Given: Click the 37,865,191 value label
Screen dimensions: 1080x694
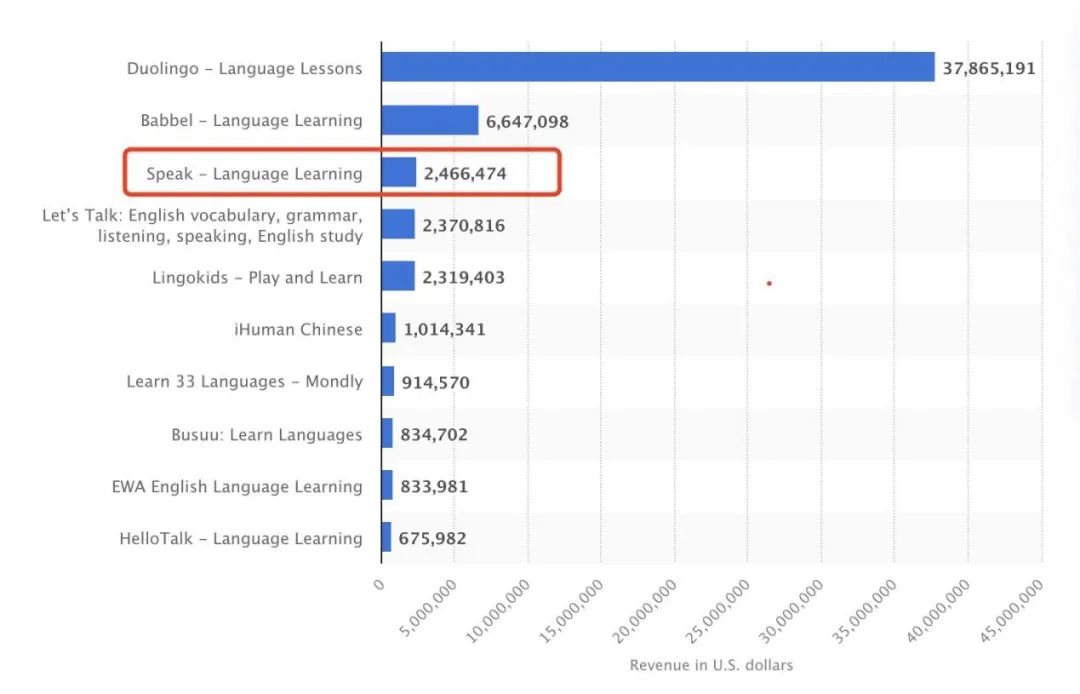Looking at the screenshot, I should [x=988, y=68].
